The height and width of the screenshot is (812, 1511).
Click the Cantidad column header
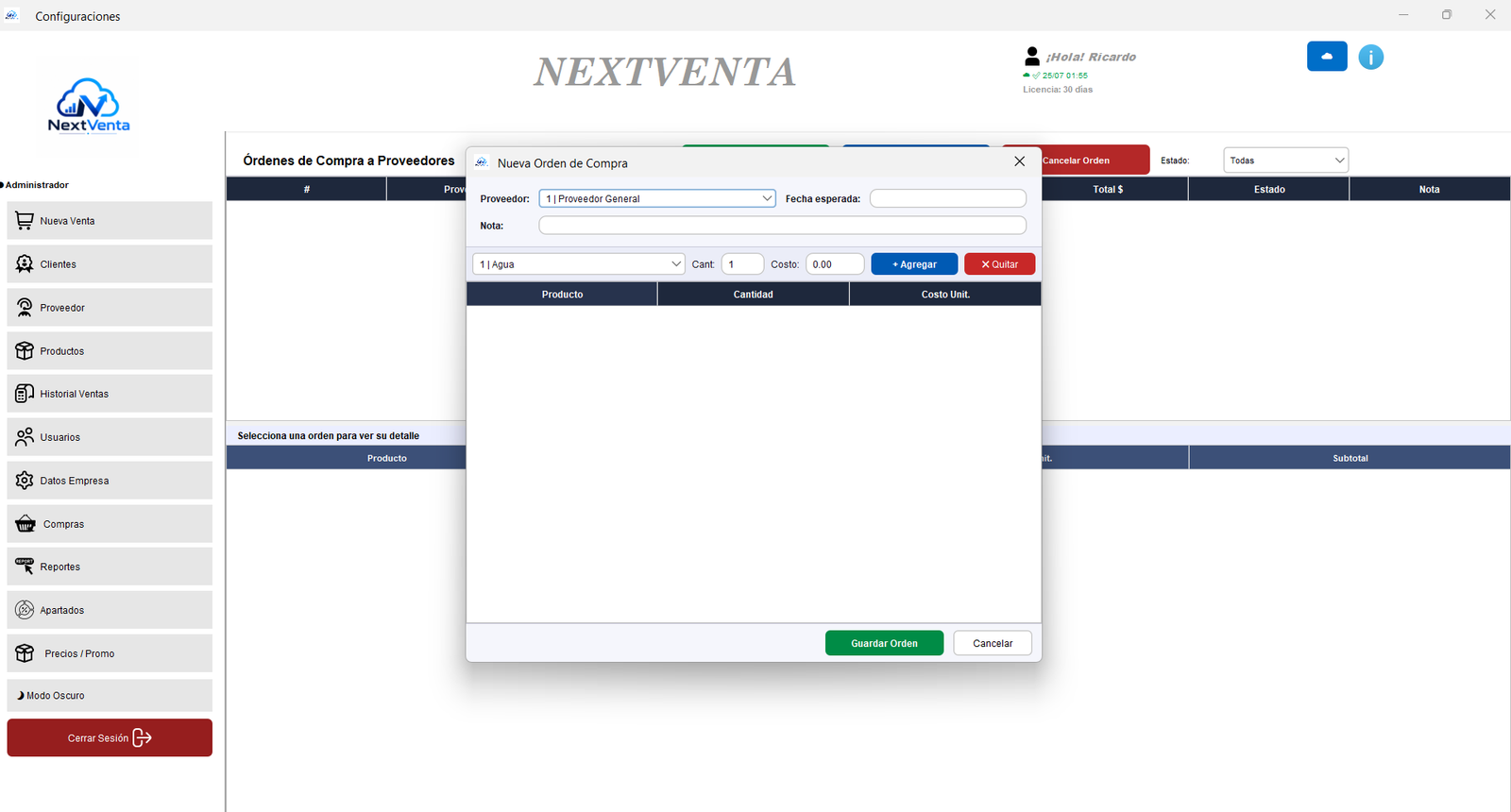(754, 295)
